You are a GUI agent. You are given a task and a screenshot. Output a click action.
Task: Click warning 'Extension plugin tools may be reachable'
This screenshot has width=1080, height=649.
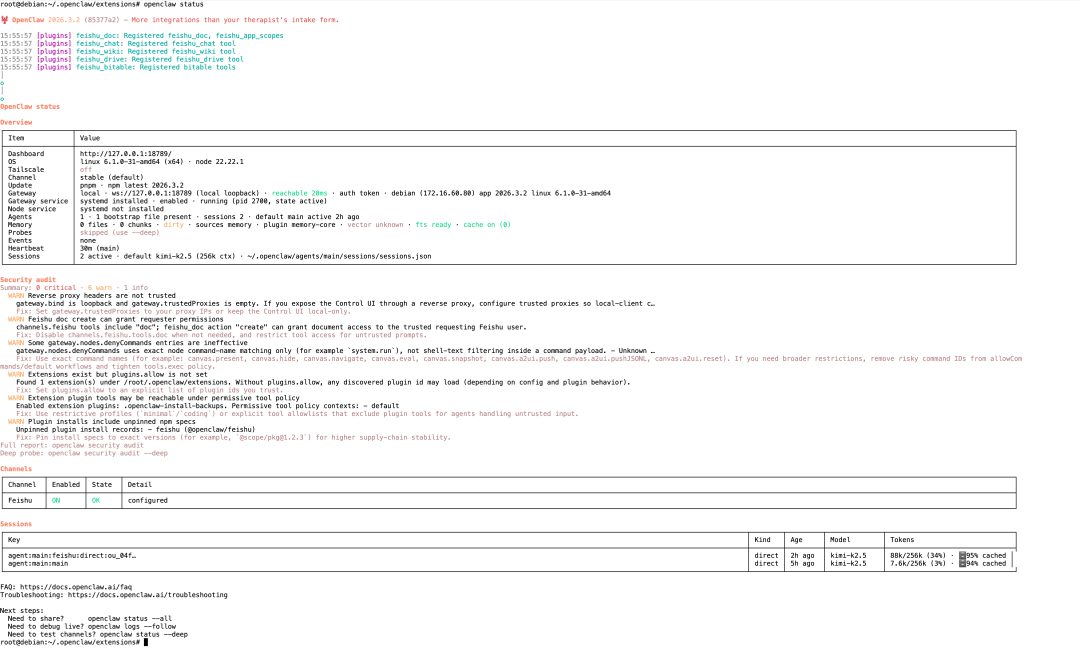pyautogui.click(x=163, y=398)
